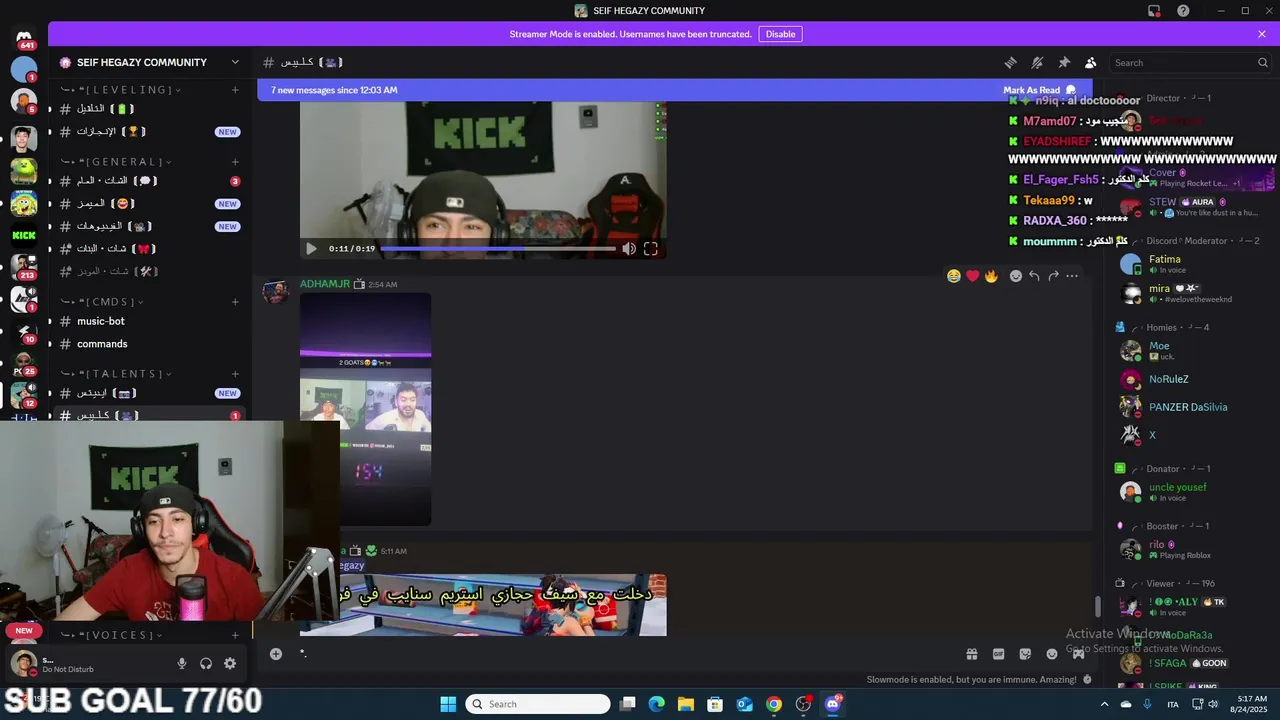
Task: Create channel in TALENTS category plus
Action: point(235,374)
